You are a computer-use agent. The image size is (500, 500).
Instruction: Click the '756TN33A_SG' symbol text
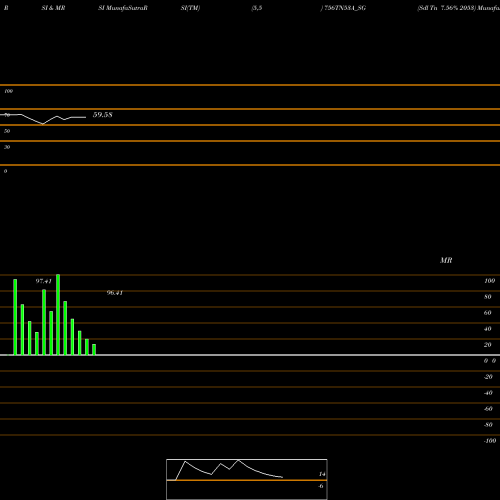345,8
